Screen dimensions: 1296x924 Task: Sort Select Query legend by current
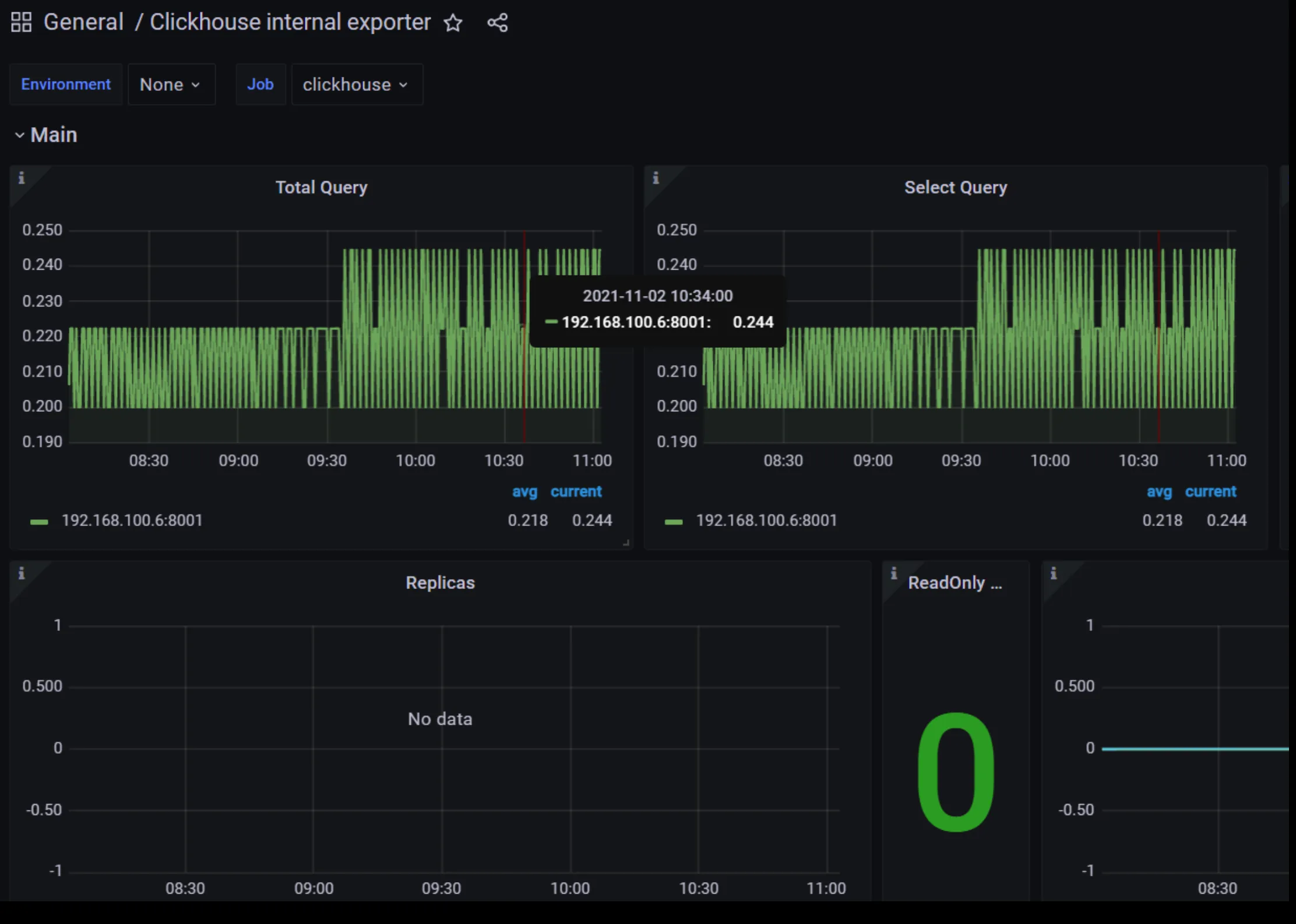1210,492
